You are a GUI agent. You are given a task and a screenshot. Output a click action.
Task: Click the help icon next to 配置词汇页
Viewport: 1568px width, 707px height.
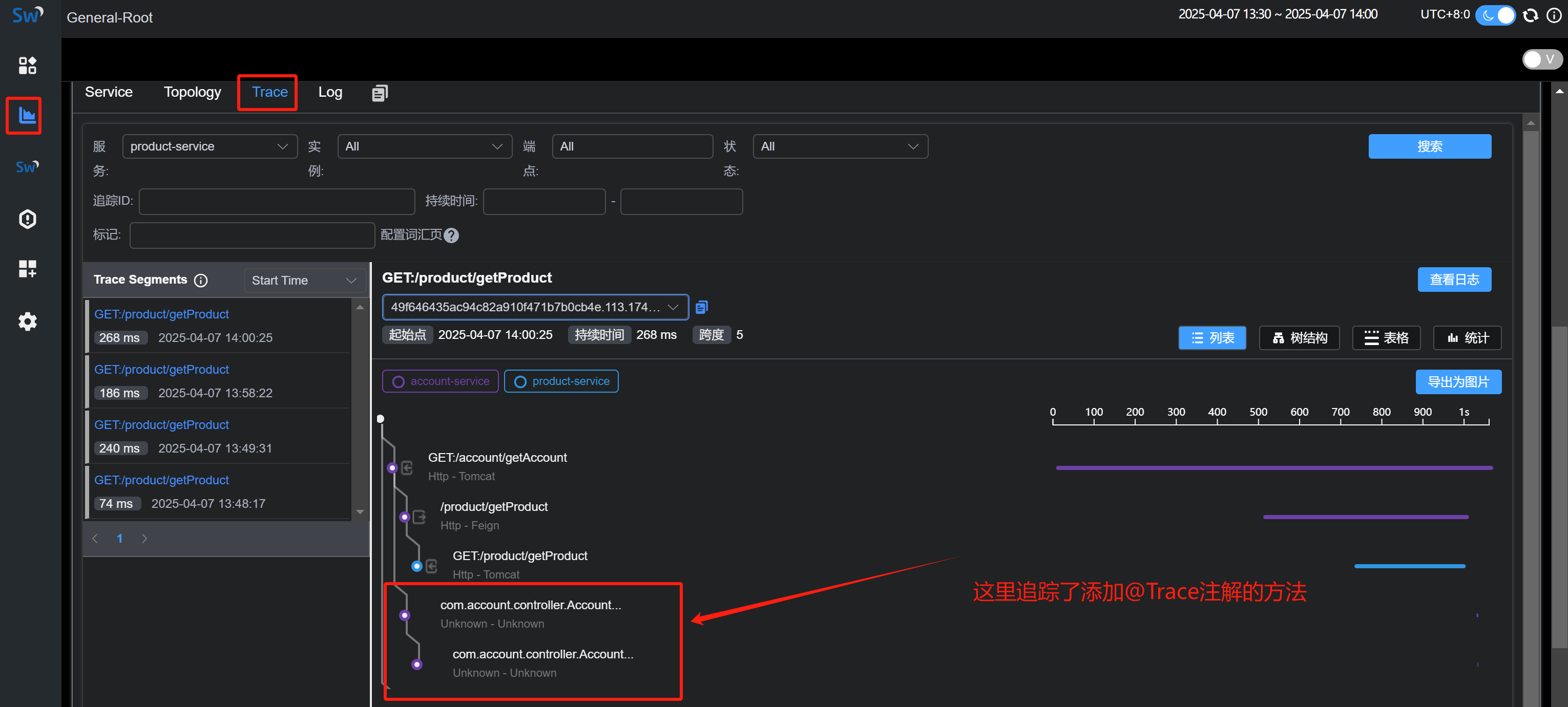(x=451, y=235)
